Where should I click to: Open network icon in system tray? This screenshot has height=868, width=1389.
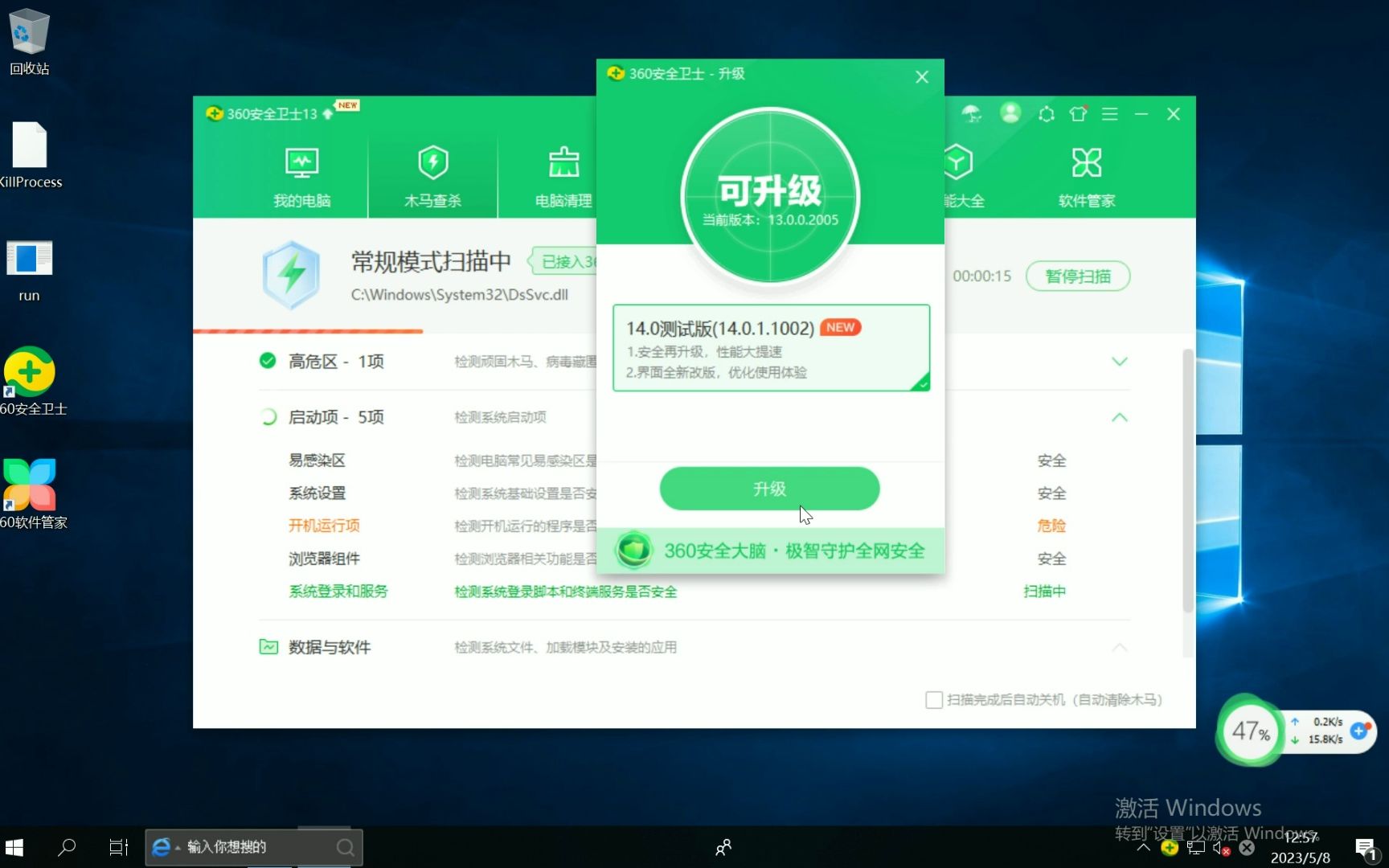coord(1196,847)
